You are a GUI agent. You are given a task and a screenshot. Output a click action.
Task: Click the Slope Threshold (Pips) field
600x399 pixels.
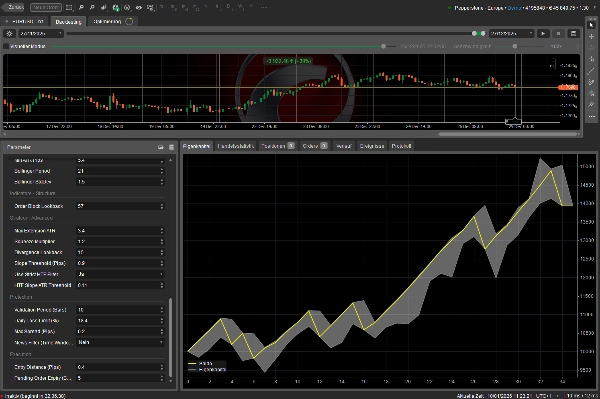pos(121,263)
